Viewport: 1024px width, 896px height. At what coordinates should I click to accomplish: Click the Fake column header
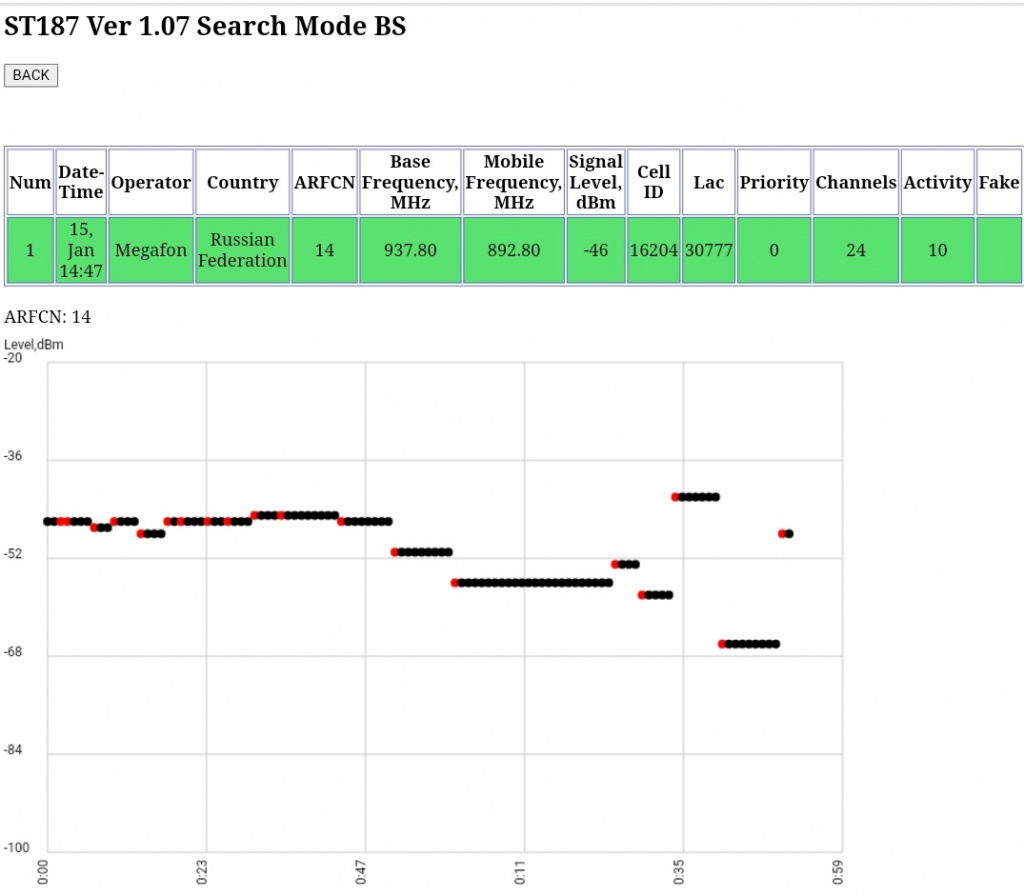[x=999, y=182]
